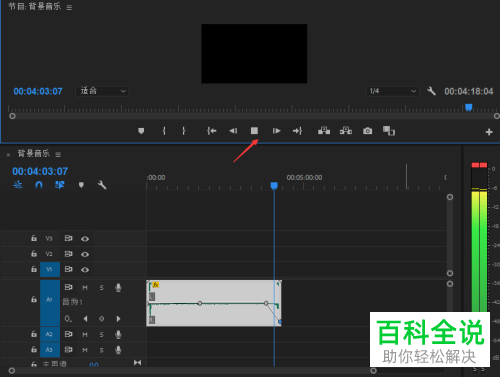500x377 pixels.
Task: Select the audio clip on A1
Action: click(214, 303)
